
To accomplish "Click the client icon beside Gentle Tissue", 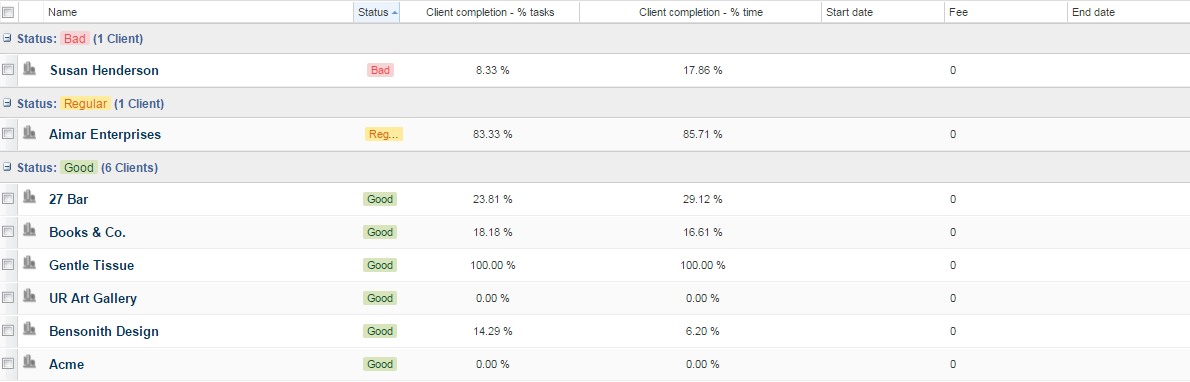I will pos(30,264).
